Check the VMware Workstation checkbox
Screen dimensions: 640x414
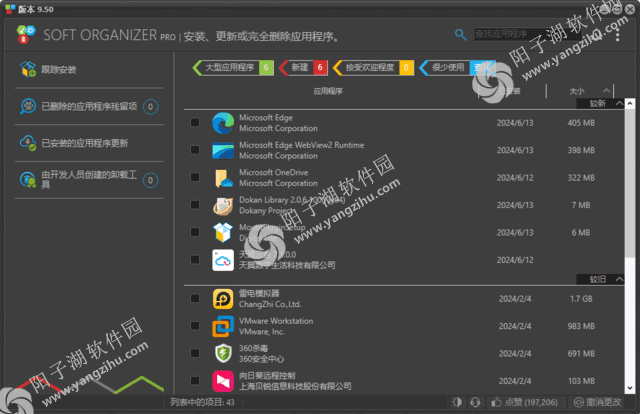[195, 326]
